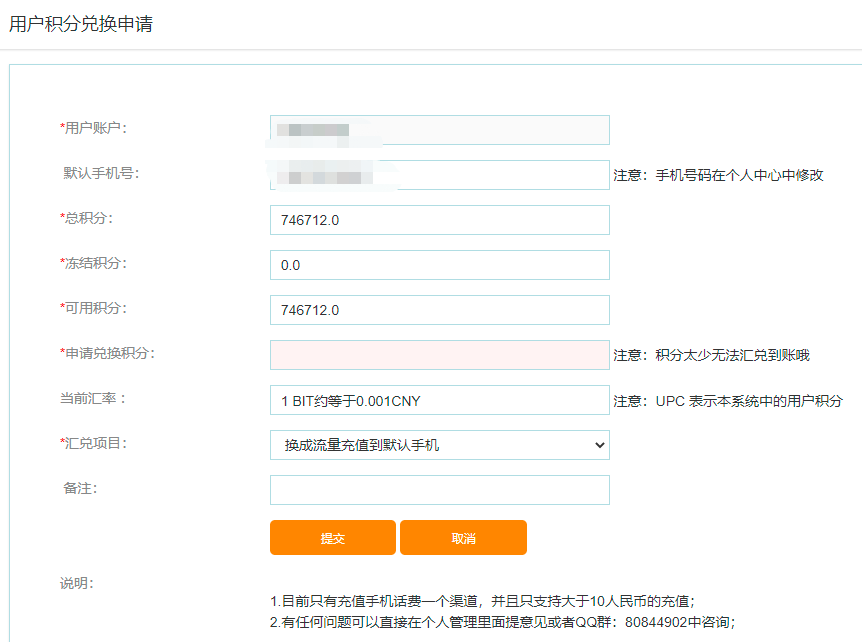
Task: Open the 汇兑项目 dropdown menu
Action: coord(438,444)
